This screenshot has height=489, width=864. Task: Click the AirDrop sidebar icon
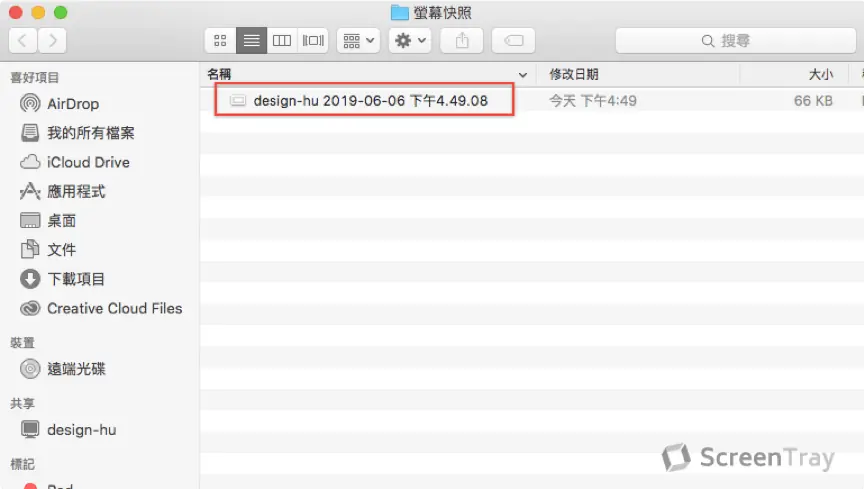[x=30, y=103]
